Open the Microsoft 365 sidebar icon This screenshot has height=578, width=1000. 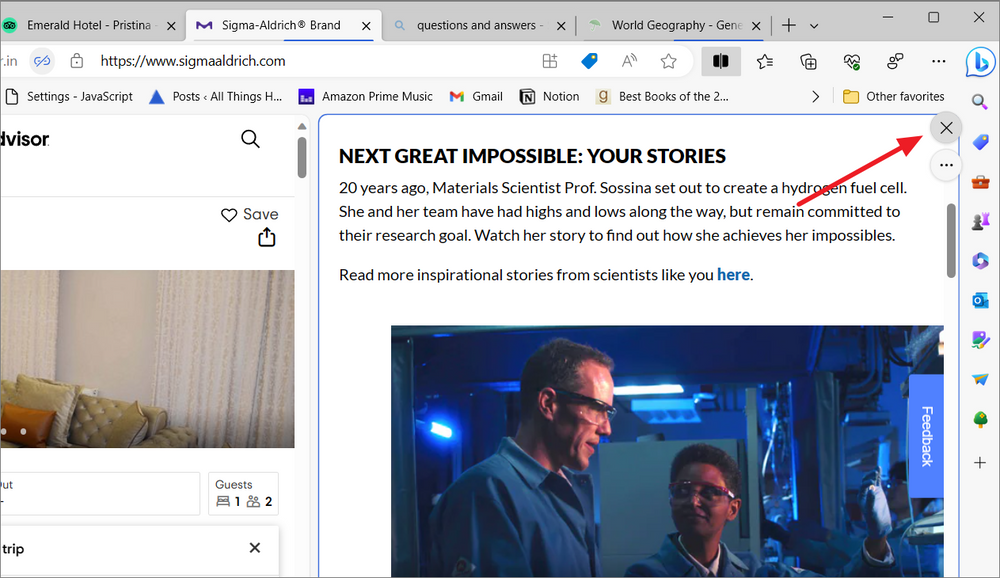pyautogui.click(x=980, y=260)
